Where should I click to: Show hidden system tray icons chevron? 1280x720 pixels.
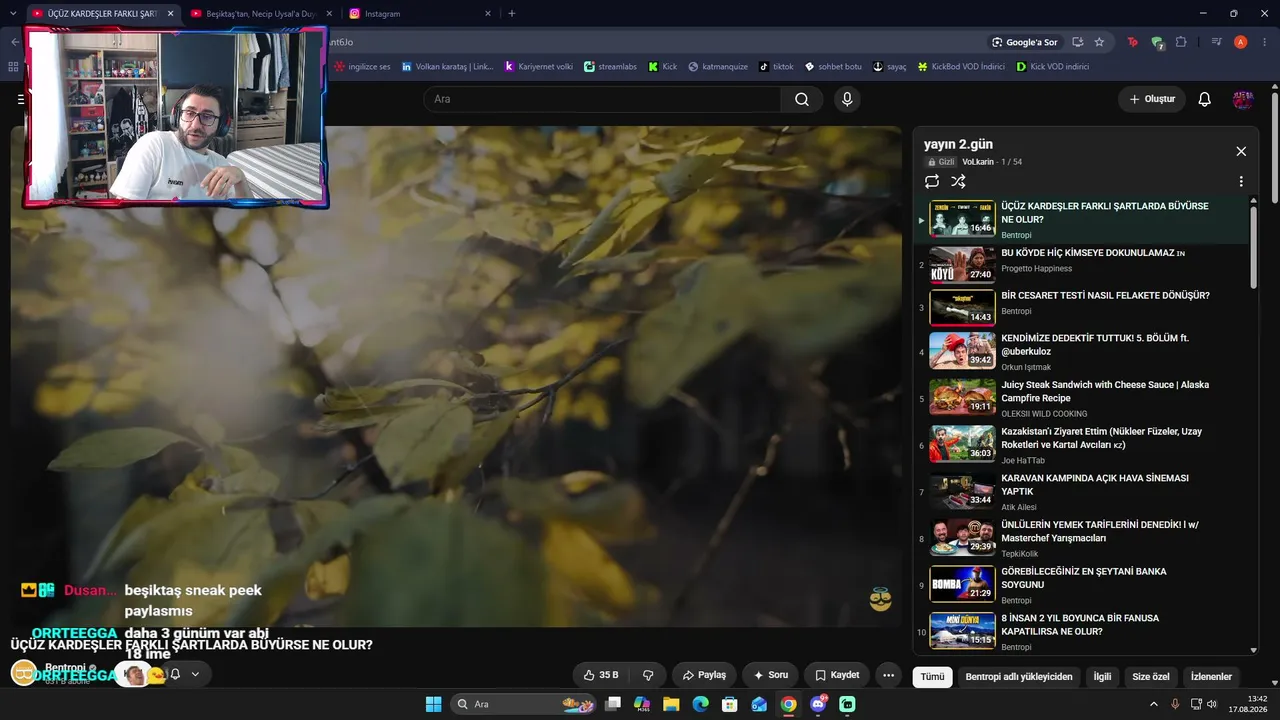[1153, 704]
